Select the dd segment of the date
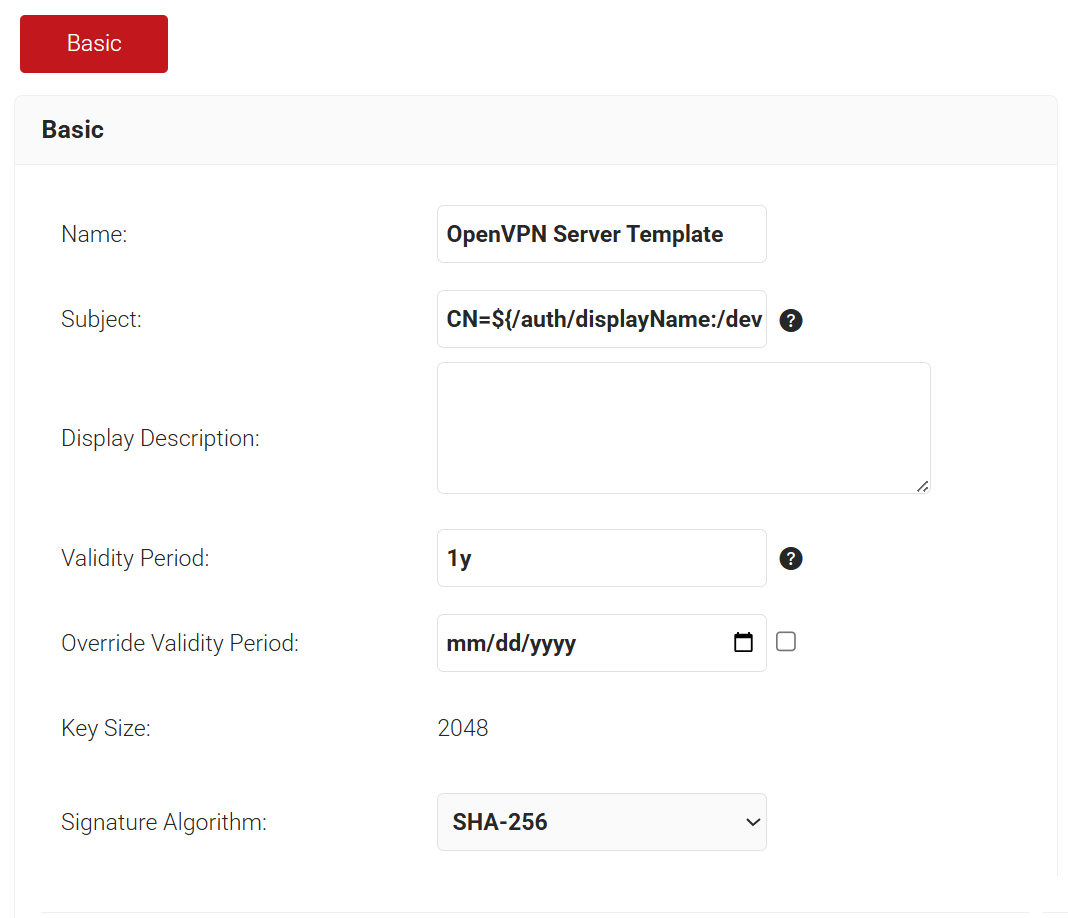The height and width of the screenshot is (918, 1068). [x=507, y=643]
